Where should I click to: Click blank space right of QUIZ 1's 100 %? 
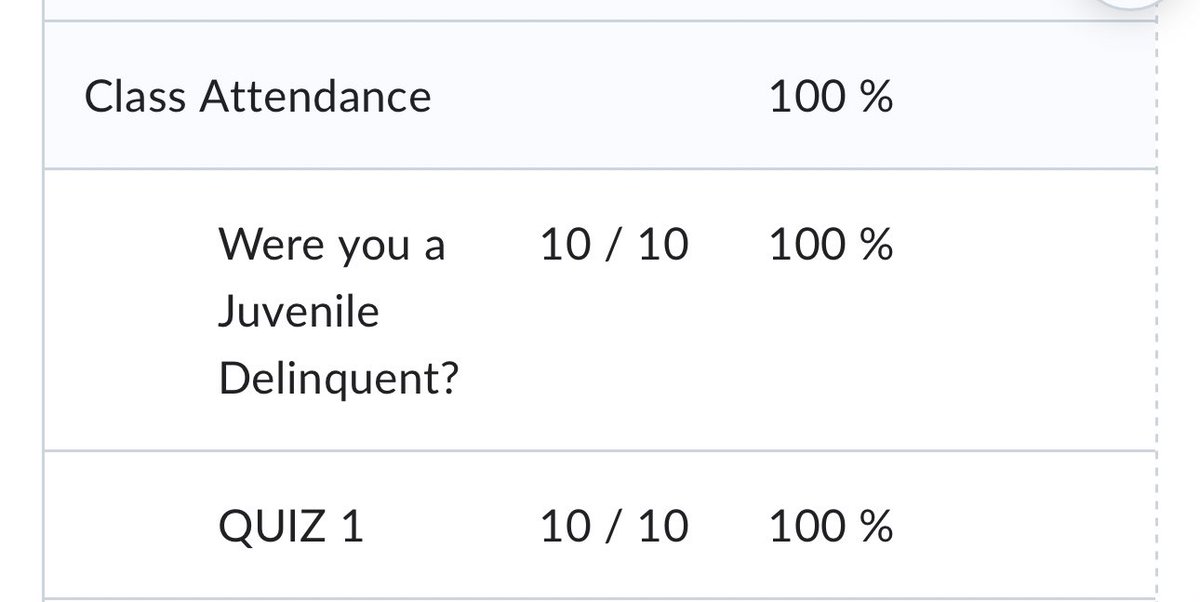tap(1020, 527)
